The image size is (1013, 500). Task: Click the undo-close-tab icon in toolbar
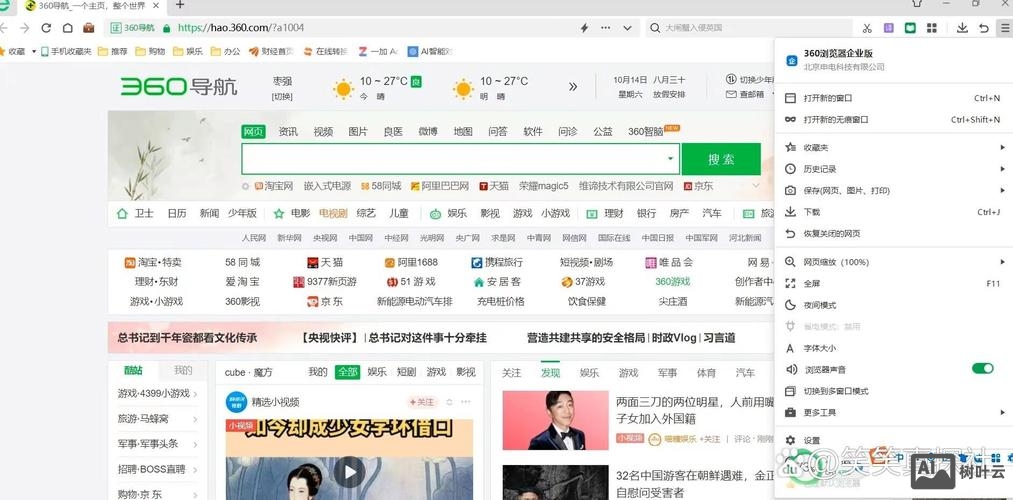tap(983, 28)
